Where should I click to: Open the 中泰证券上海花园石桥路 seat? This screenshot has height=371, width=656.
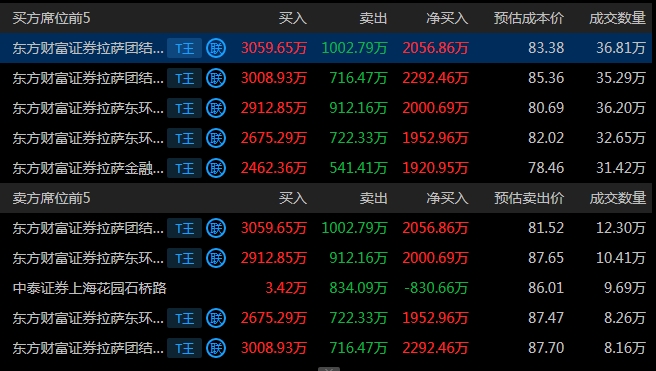coord(90,288)
